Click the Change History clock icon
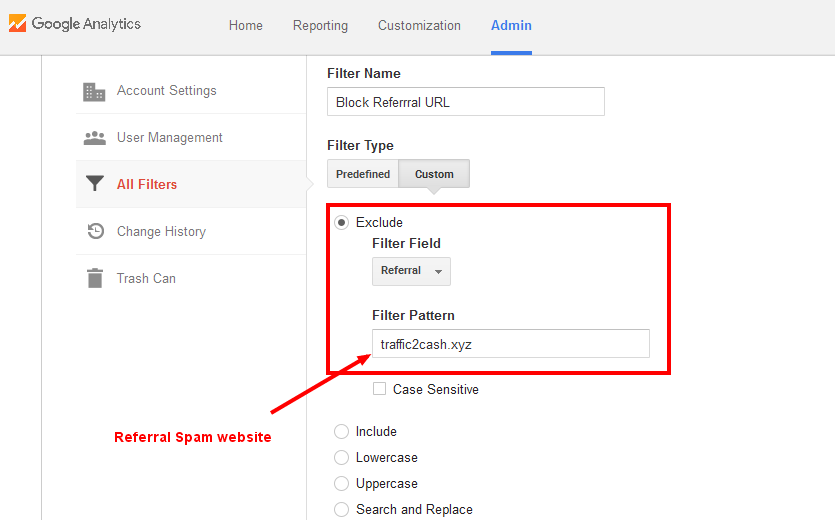835x520 pixels. (x=96, y=231)
